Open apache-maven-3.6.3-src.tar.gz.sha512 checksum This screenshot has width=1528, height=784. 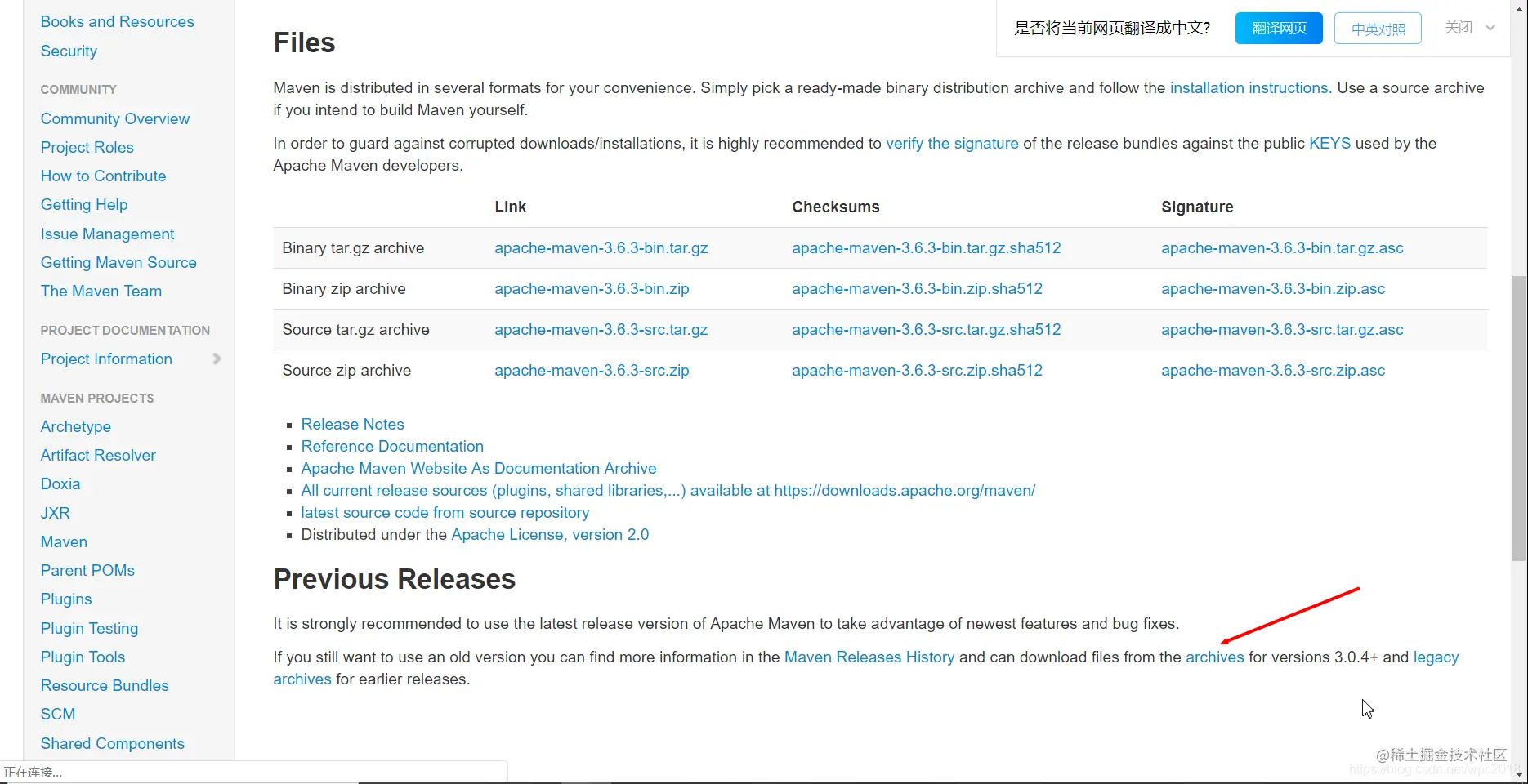[927, 329]
